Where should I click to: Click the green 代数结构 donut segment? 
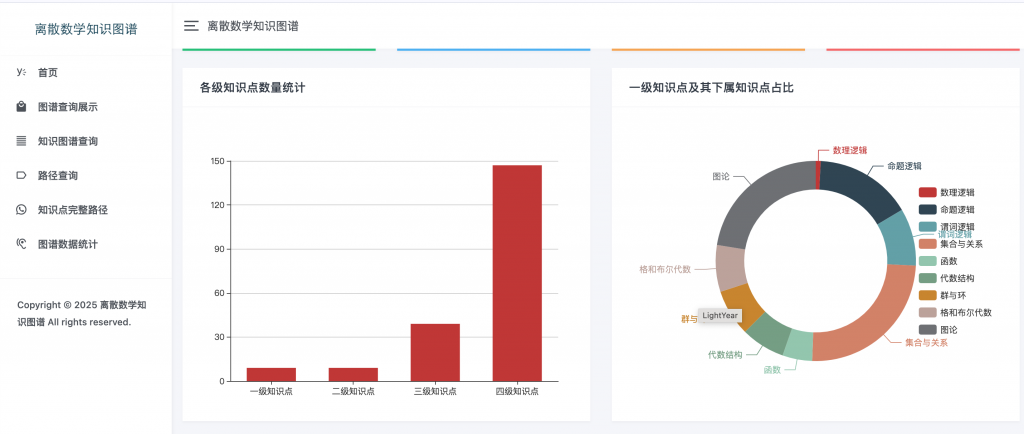click(770, 333)
